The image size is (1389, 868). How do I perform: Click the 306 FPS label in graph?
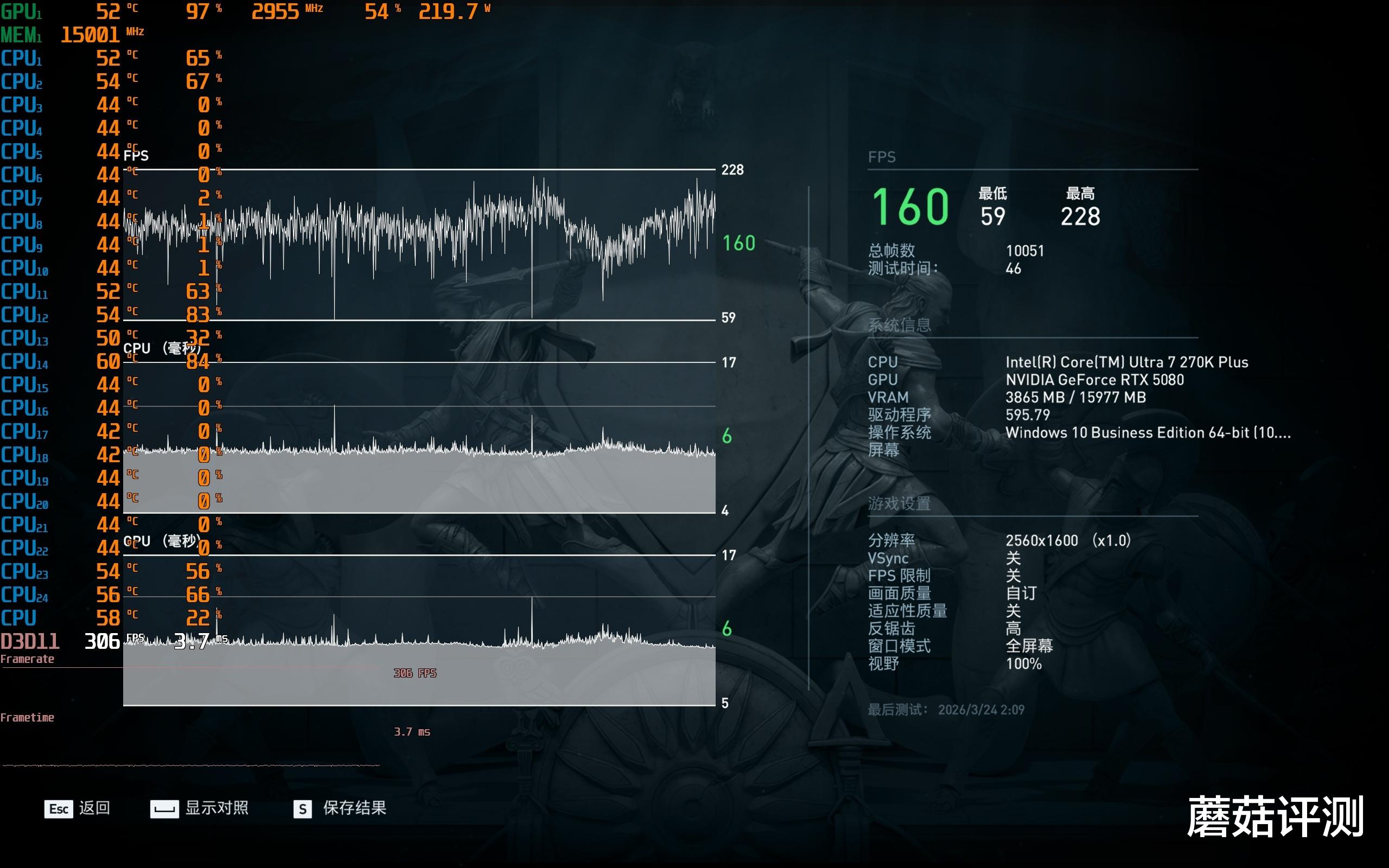pyautogui.click(x=415, y=673)
